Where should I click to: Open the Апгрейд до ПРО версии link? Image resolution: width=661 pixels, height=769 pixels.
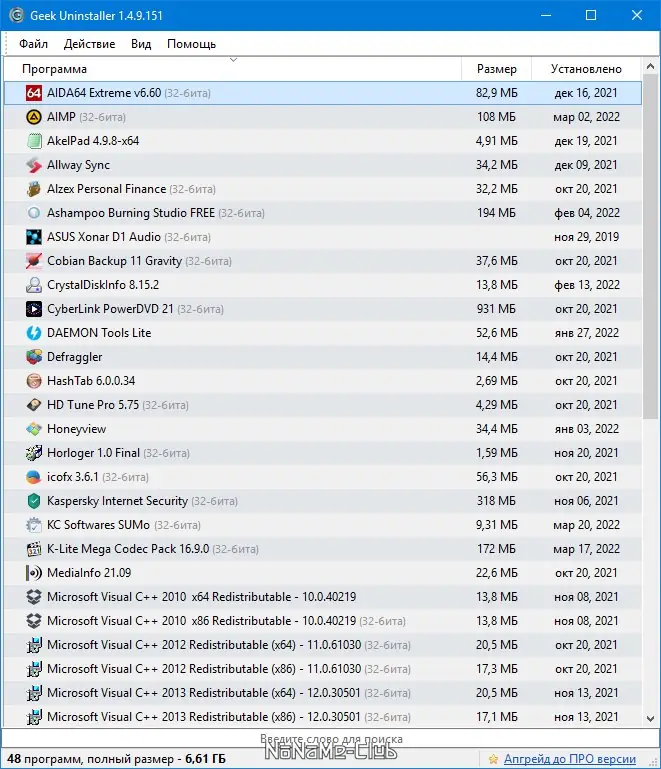(570, 759)
